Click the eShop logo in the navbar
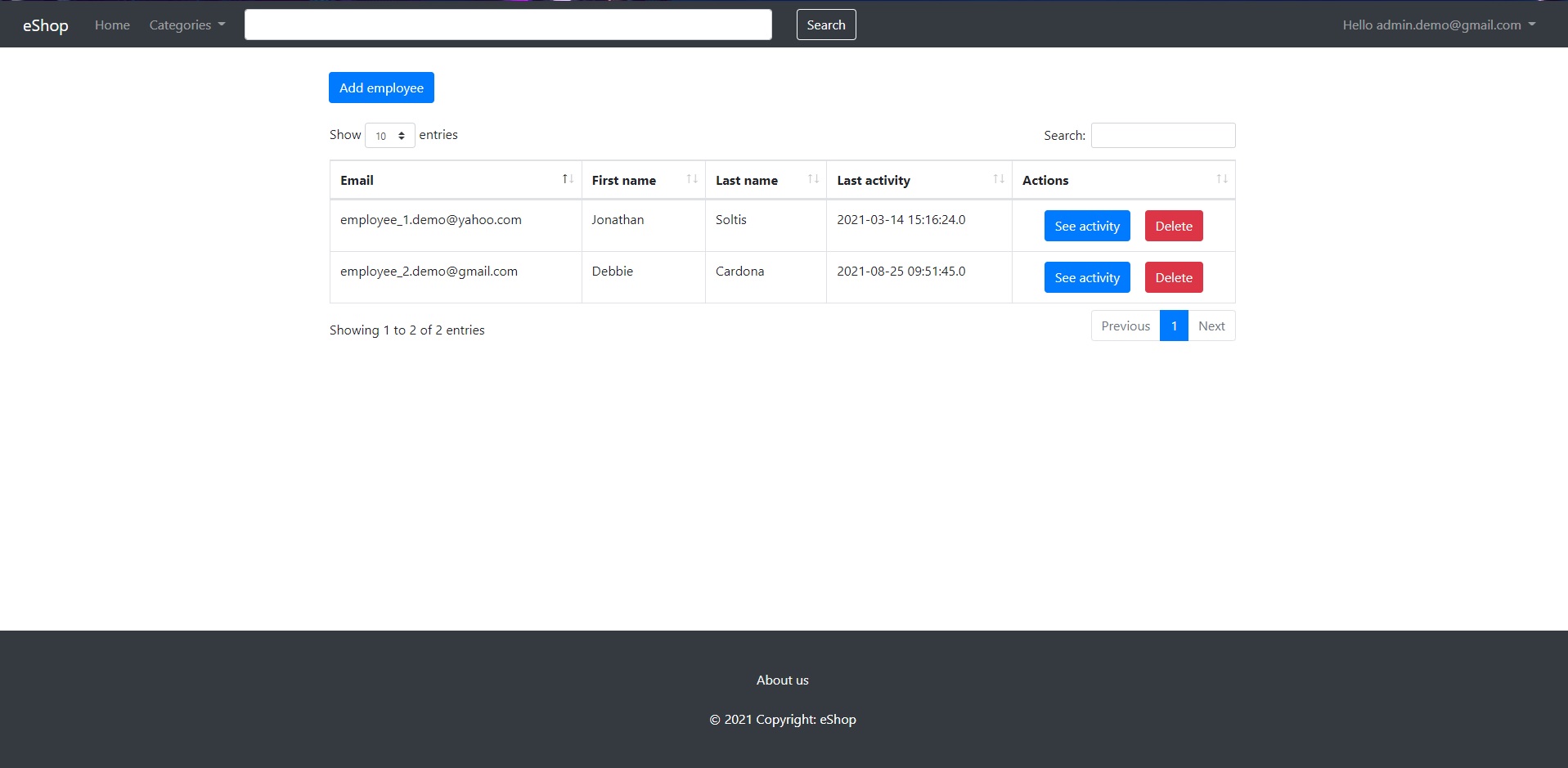The image size is (1568, 768). pyautogui.click(x=45, y=25)
